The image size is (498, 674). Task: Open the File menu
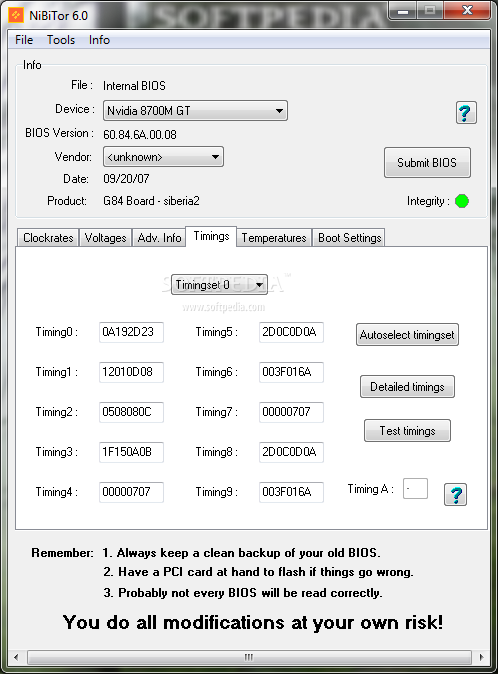[24, 40]
